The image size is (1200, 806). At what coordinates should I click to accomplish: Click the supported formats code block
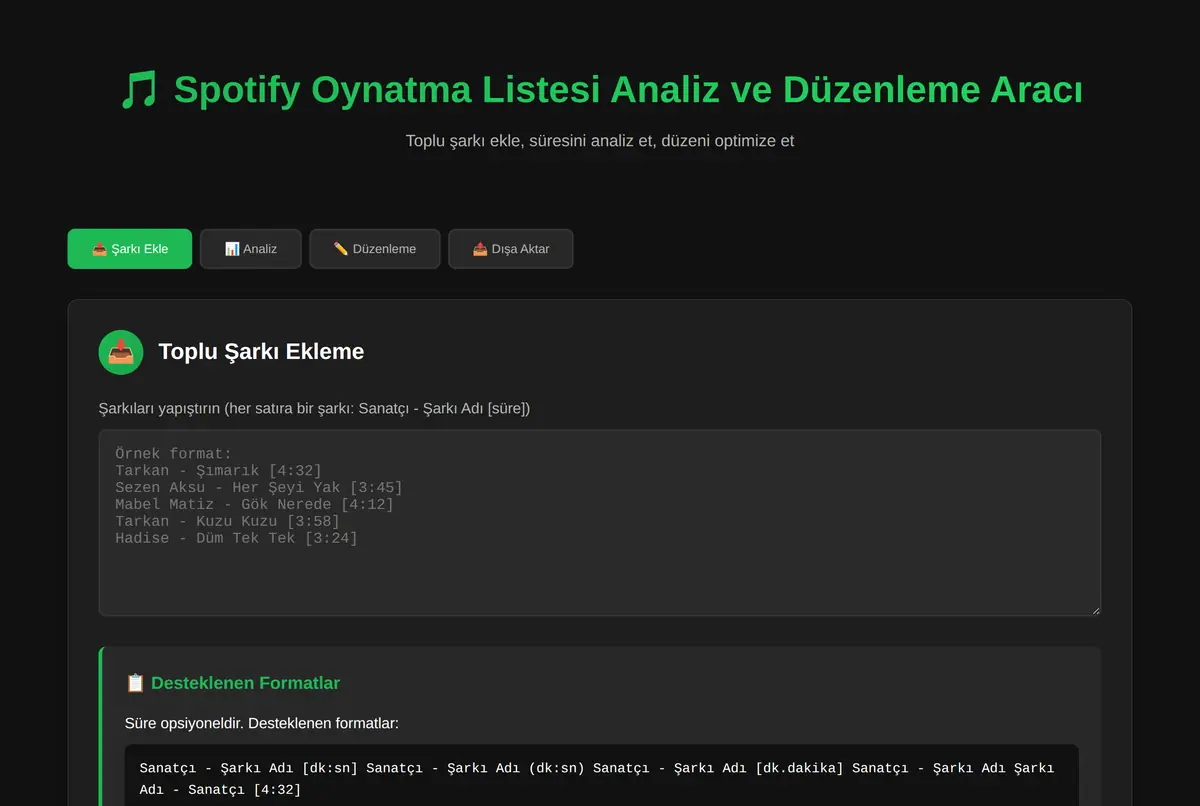click(x=602, y=775)
